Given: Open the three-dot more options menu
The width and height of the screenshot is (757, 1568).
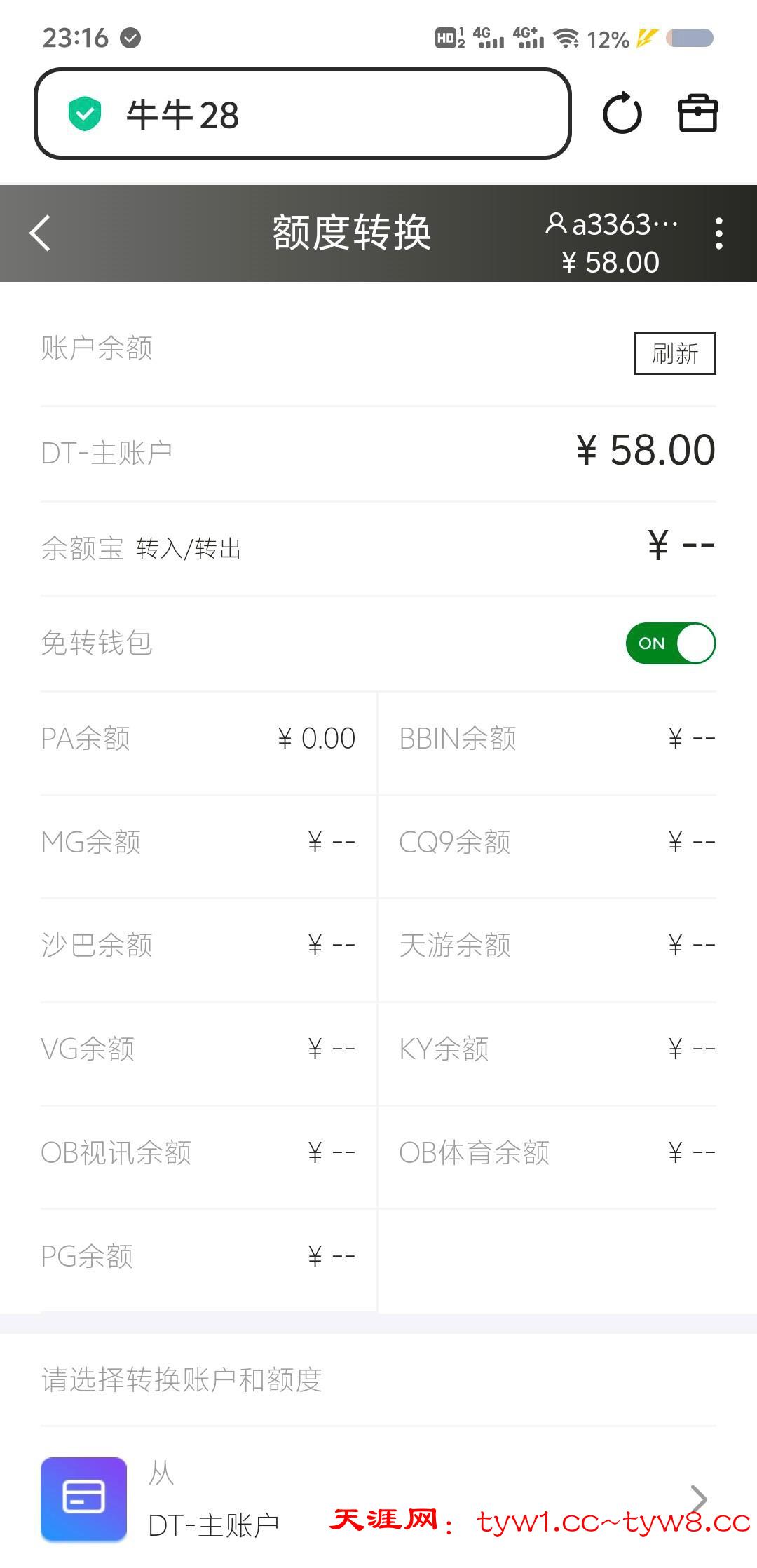Looking at the screenshot, I should tap(718, 233).
